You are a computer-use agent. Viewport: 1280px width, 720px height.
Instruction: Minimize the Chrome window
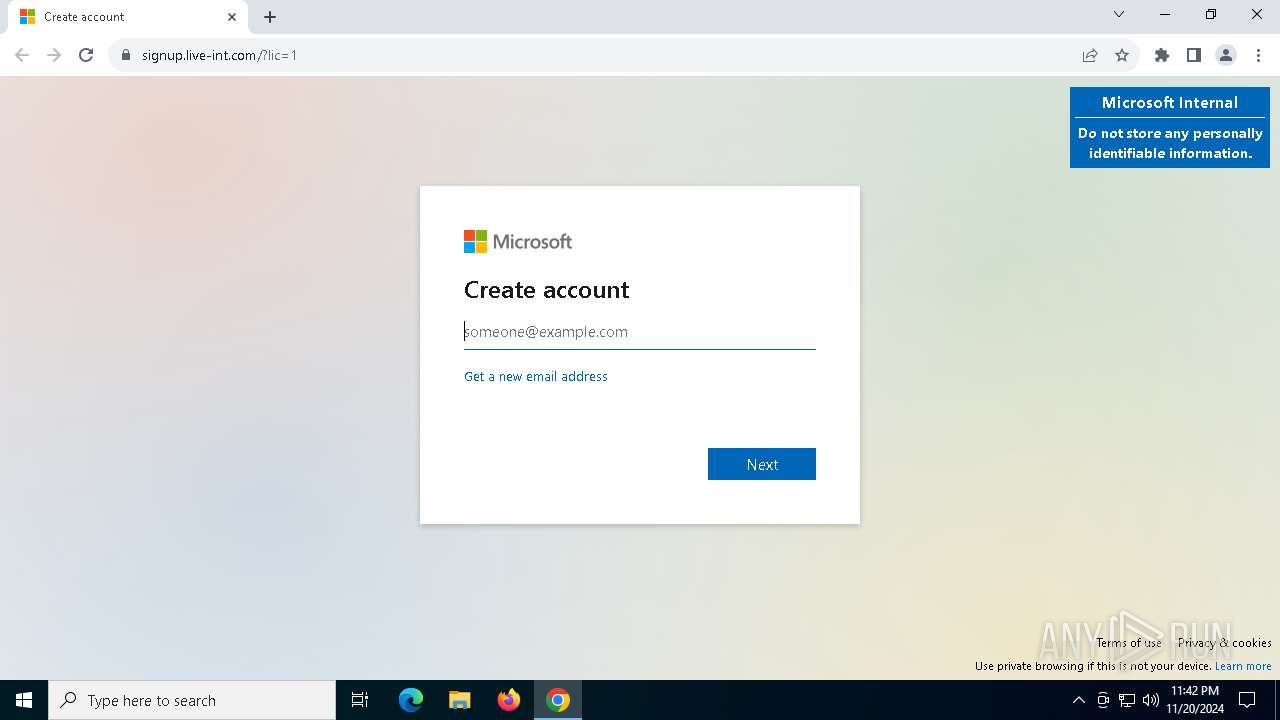[1165, 15]
